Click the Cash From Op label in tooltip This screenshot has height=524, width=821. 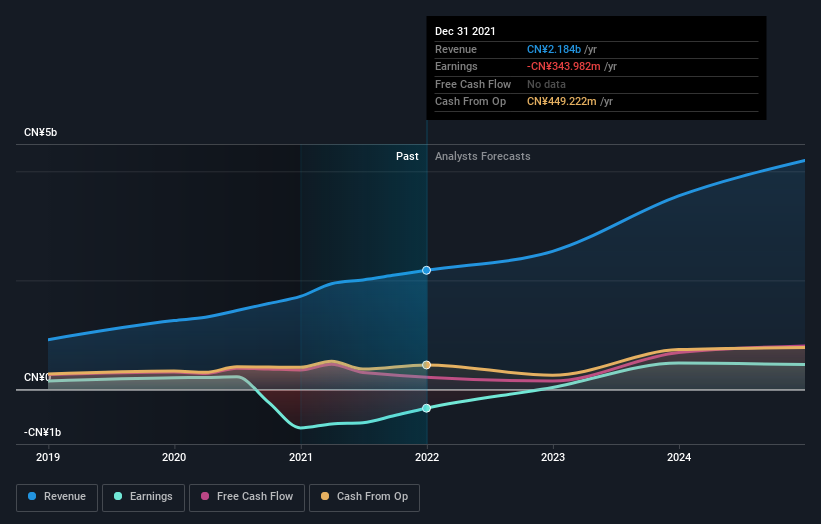click(x=470, y=102)
